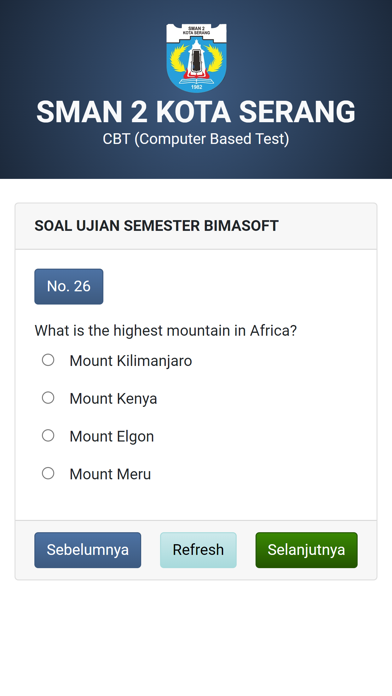Click the SOAL UJIAN SEMESTER BIMASOFT panel header
This screenshot has width=392, height=696.
click(x=196, y=226)
